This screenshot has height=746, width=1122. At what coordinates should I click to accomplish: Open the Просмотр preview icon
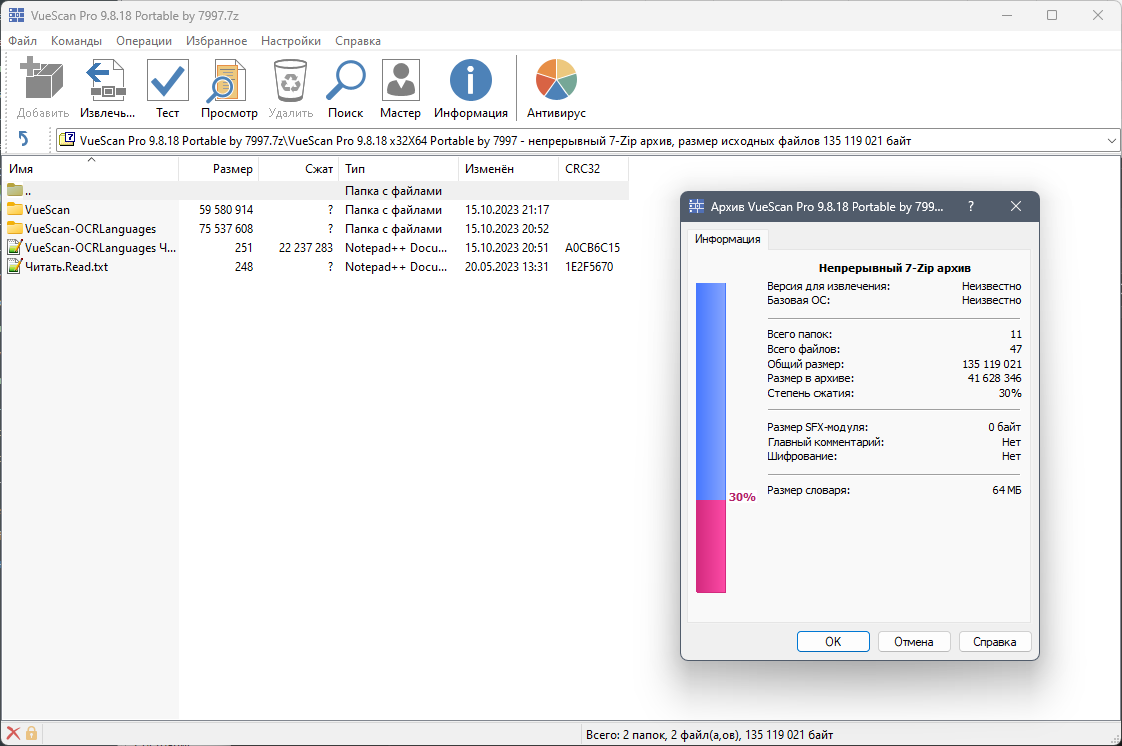point(228,80)
